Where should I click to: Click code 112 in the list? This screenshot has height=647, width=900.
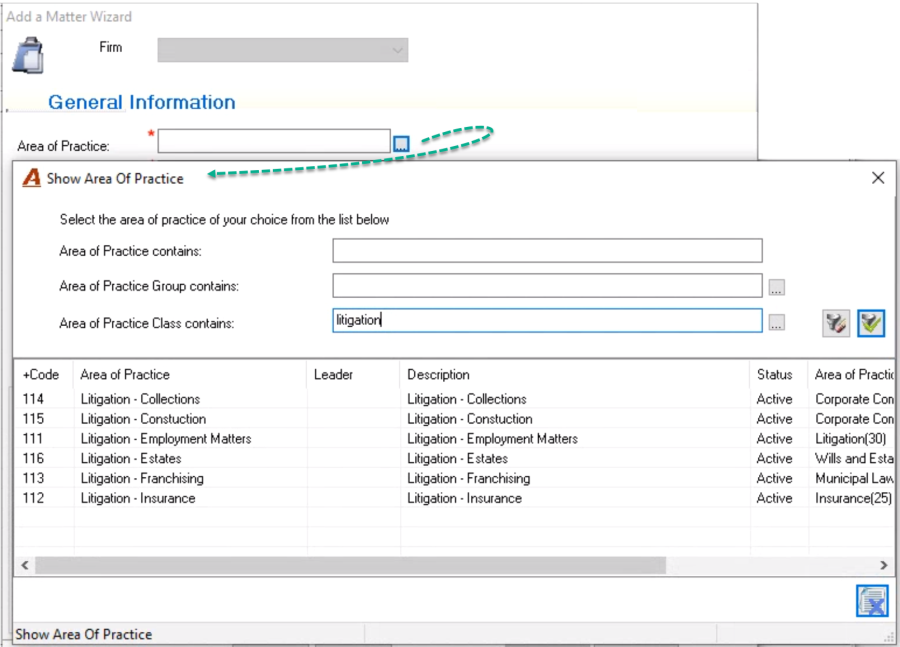[x=33, y=498]
